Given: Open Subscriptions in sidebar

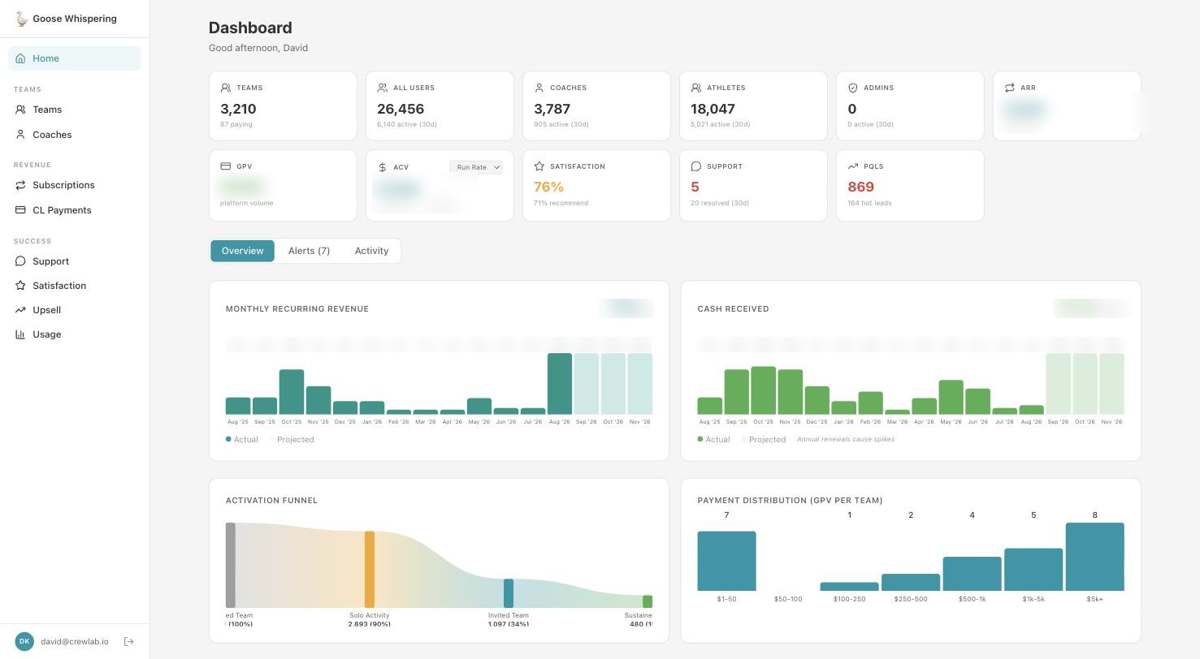Looking at the screenshot, I should [75, 185].
